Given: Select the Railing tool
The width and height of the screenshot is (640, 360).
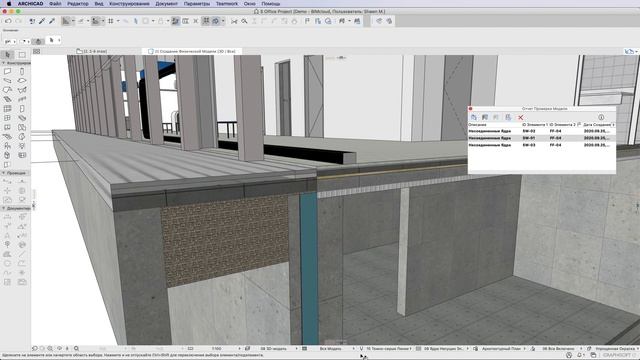Looking at the screenshot, I should pos(22,99).
